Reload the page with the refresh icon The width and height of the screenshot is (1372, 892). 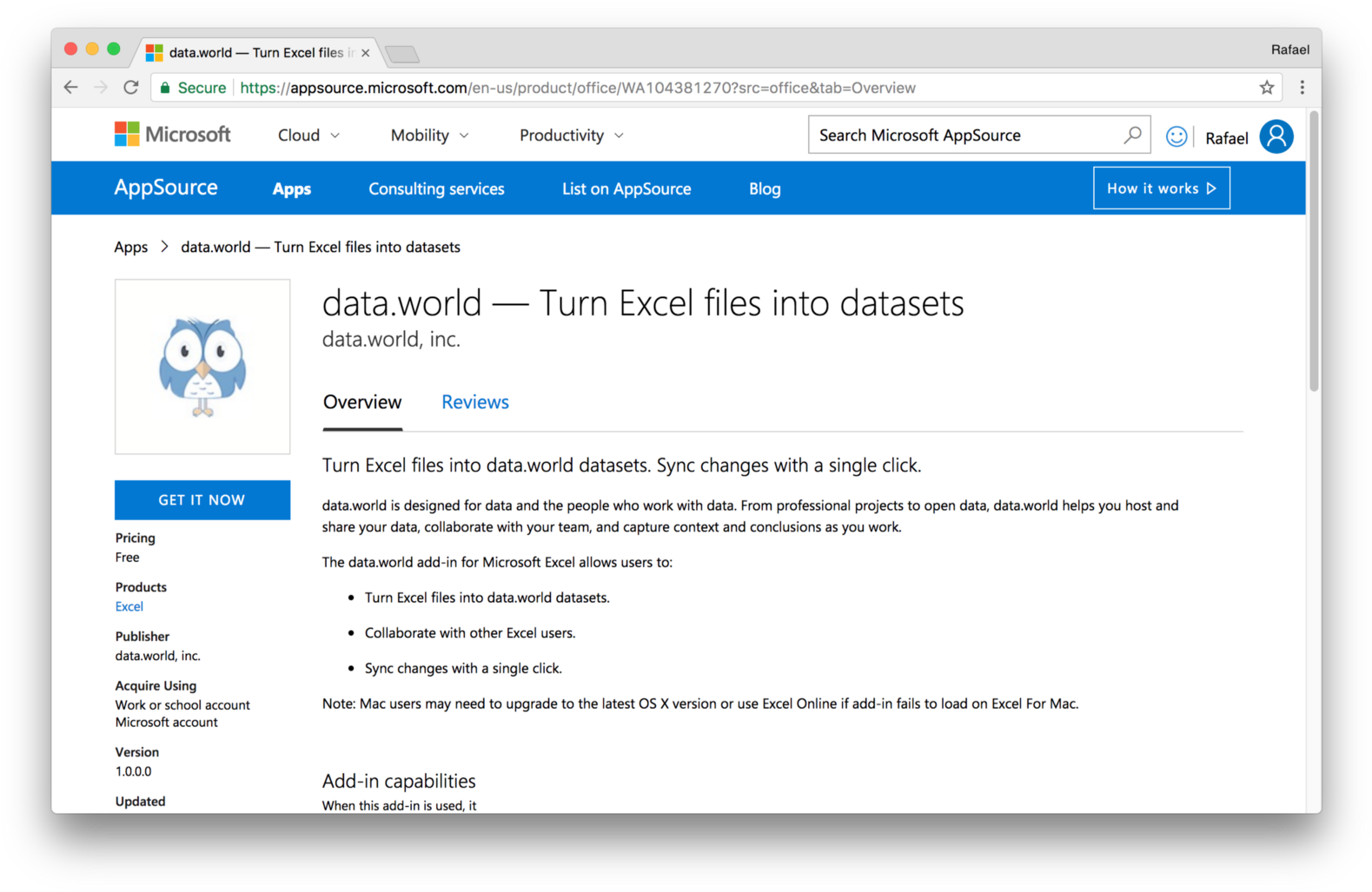pyautogui.click(x=131, y=88)
